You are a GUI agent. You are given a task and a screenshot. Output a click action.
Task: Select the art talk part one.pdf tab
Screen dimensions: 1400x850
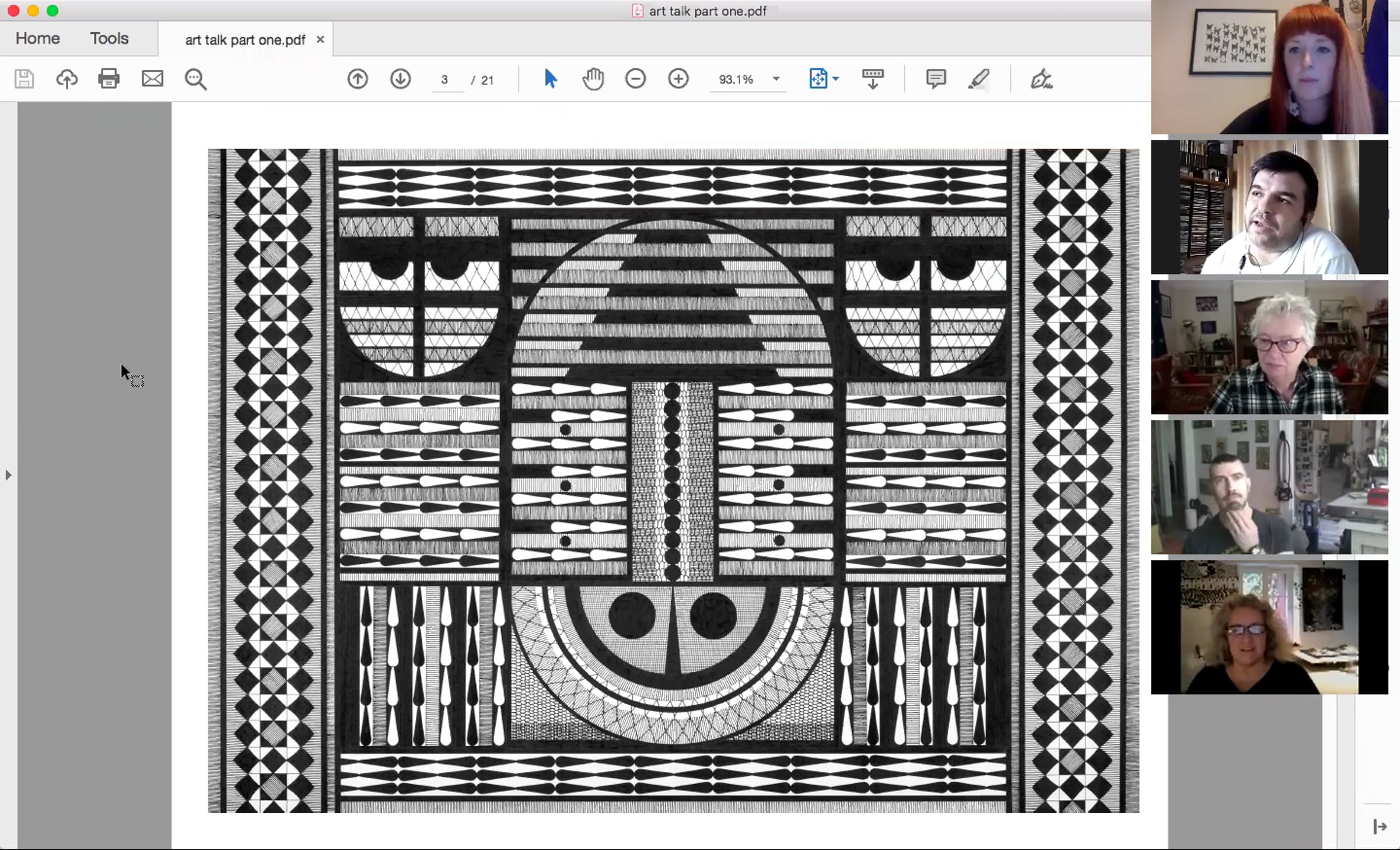[x=245, y=40]
